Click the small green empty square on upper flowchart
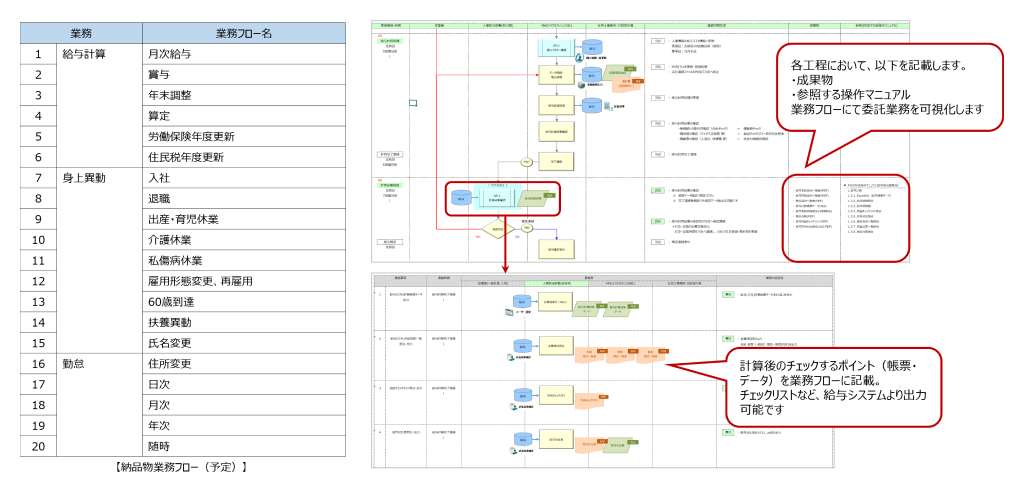The image size is (1024, 500). (412, 102)
